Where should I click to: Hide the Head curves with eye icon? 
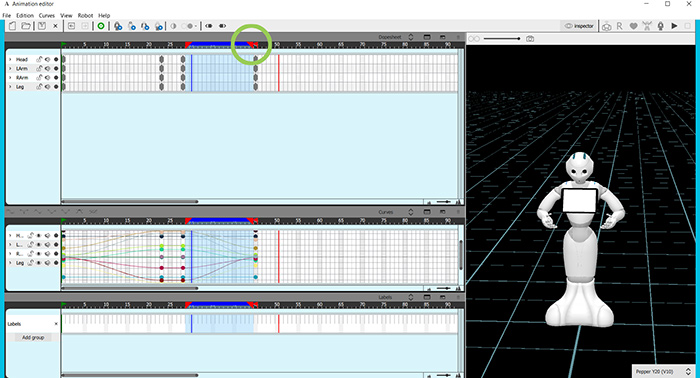tap(39, 236)
